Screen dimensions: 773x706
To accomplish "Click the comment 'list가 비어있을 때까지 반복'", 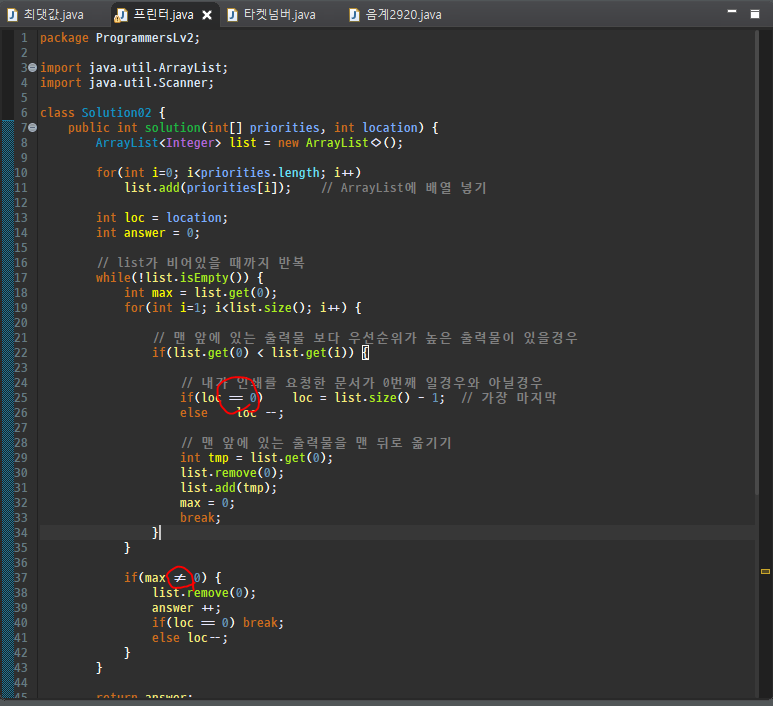I will pos(211,263).
